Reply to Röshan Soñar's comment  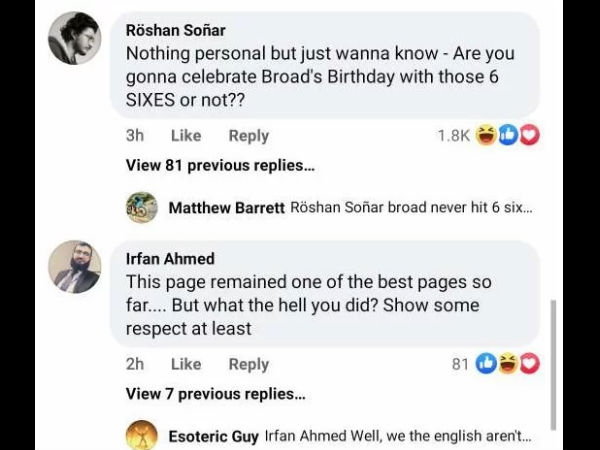[248, 136]
